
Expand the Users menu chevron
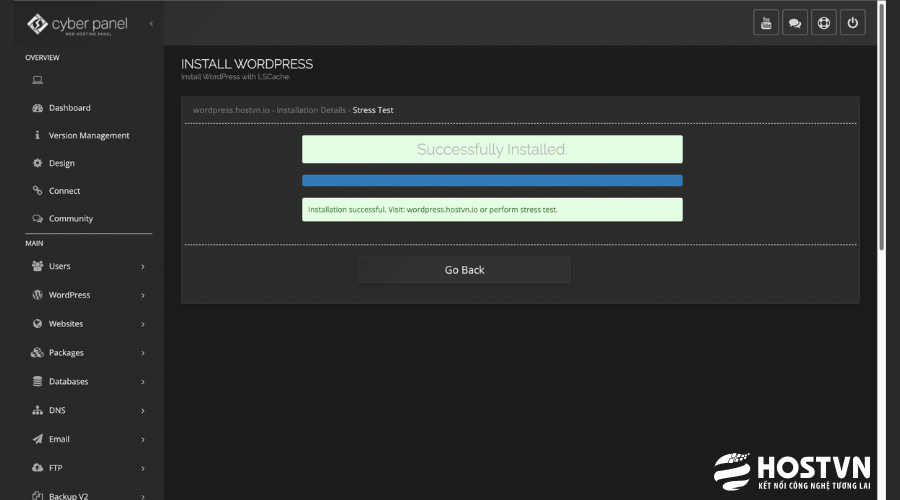[x=143, y=266]
